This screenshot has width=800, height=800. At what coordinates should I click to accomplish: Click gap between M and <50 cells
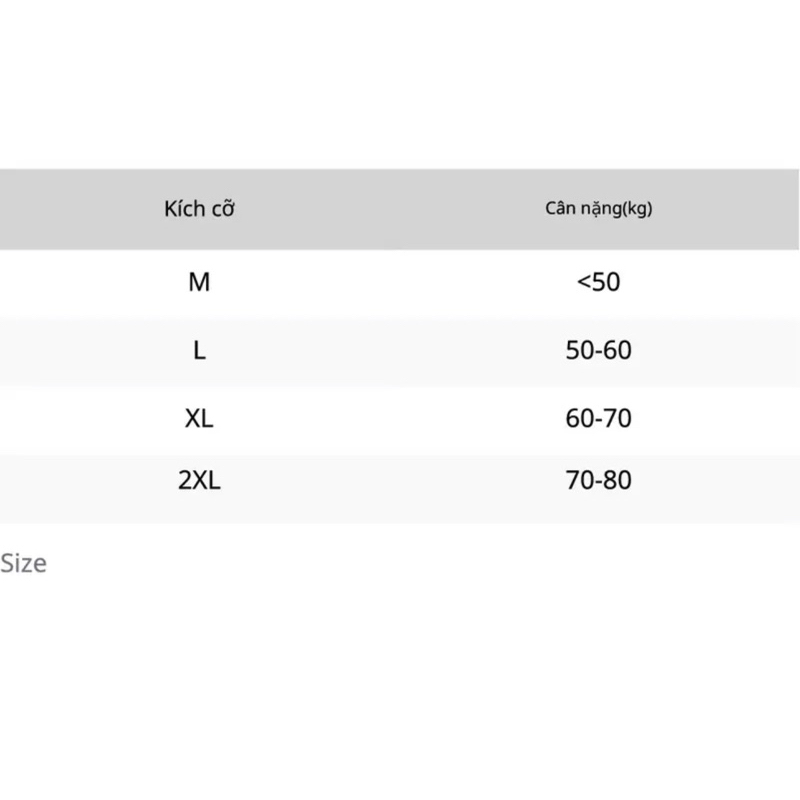(400, 283)
